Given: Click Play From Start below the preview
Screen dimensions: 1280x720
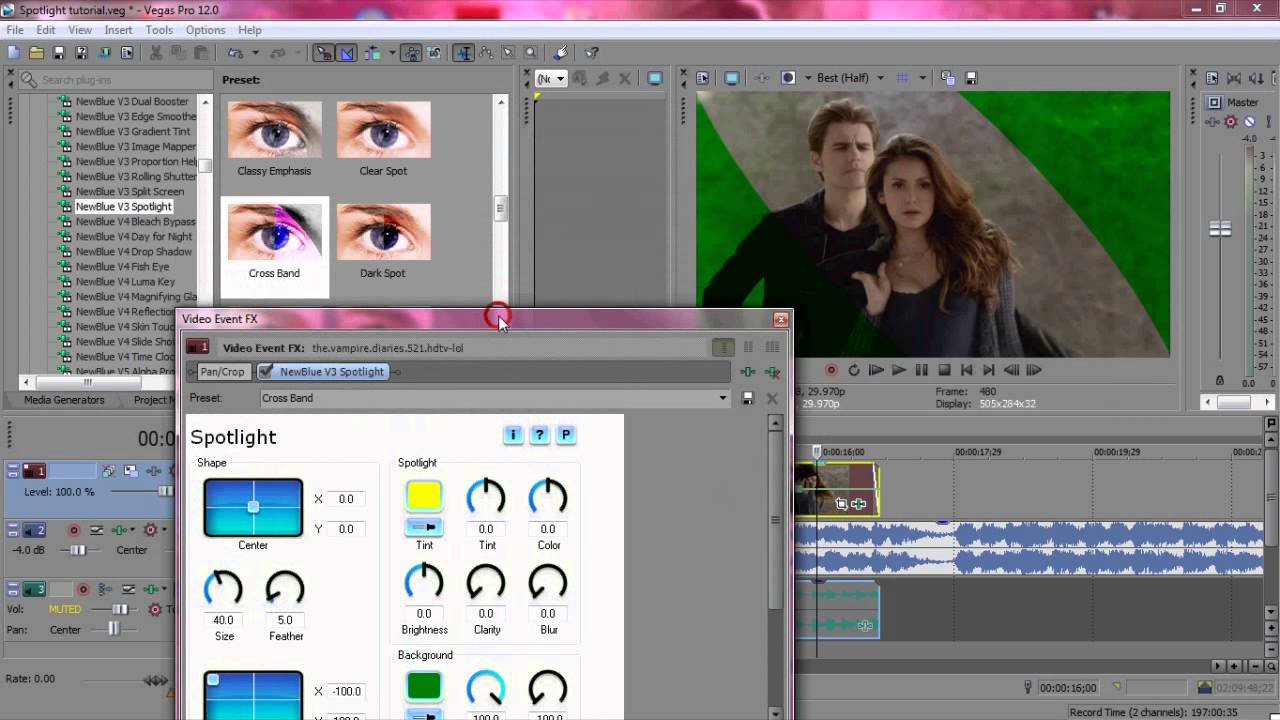Looking at the screenshot, I should [x=876, y=370].
